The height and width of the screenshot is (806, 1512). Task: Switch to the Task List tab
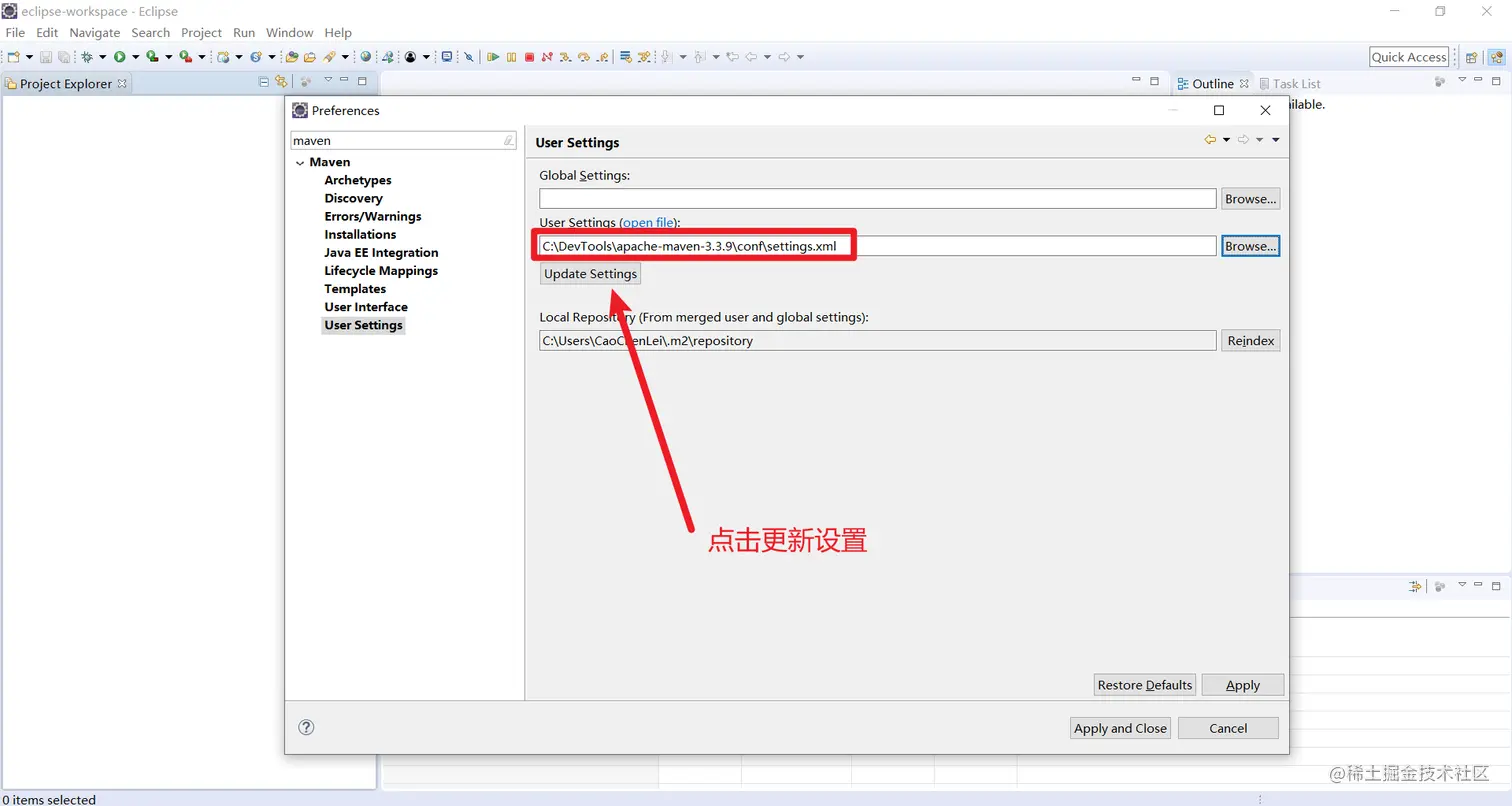point(1290,84)
